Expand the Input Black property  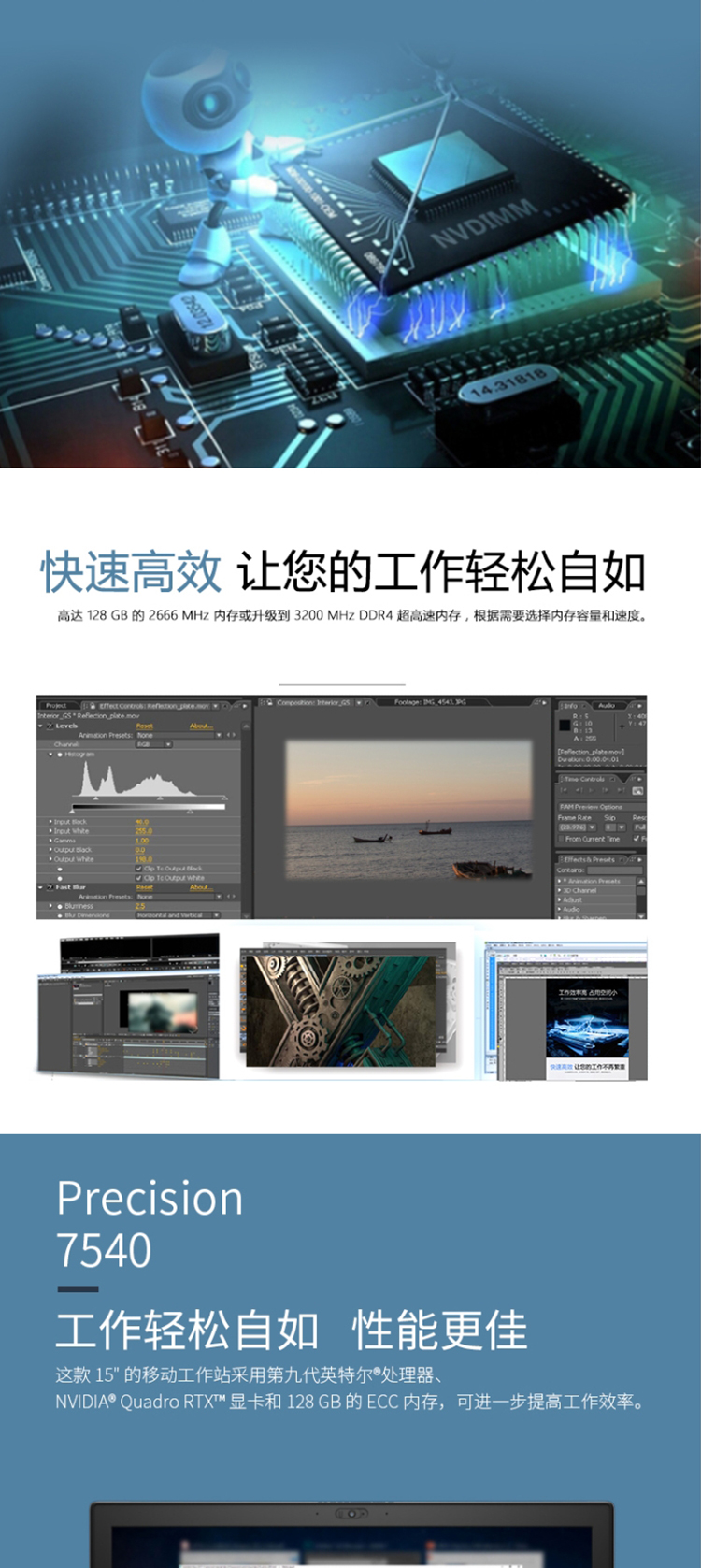coord(50,822)
